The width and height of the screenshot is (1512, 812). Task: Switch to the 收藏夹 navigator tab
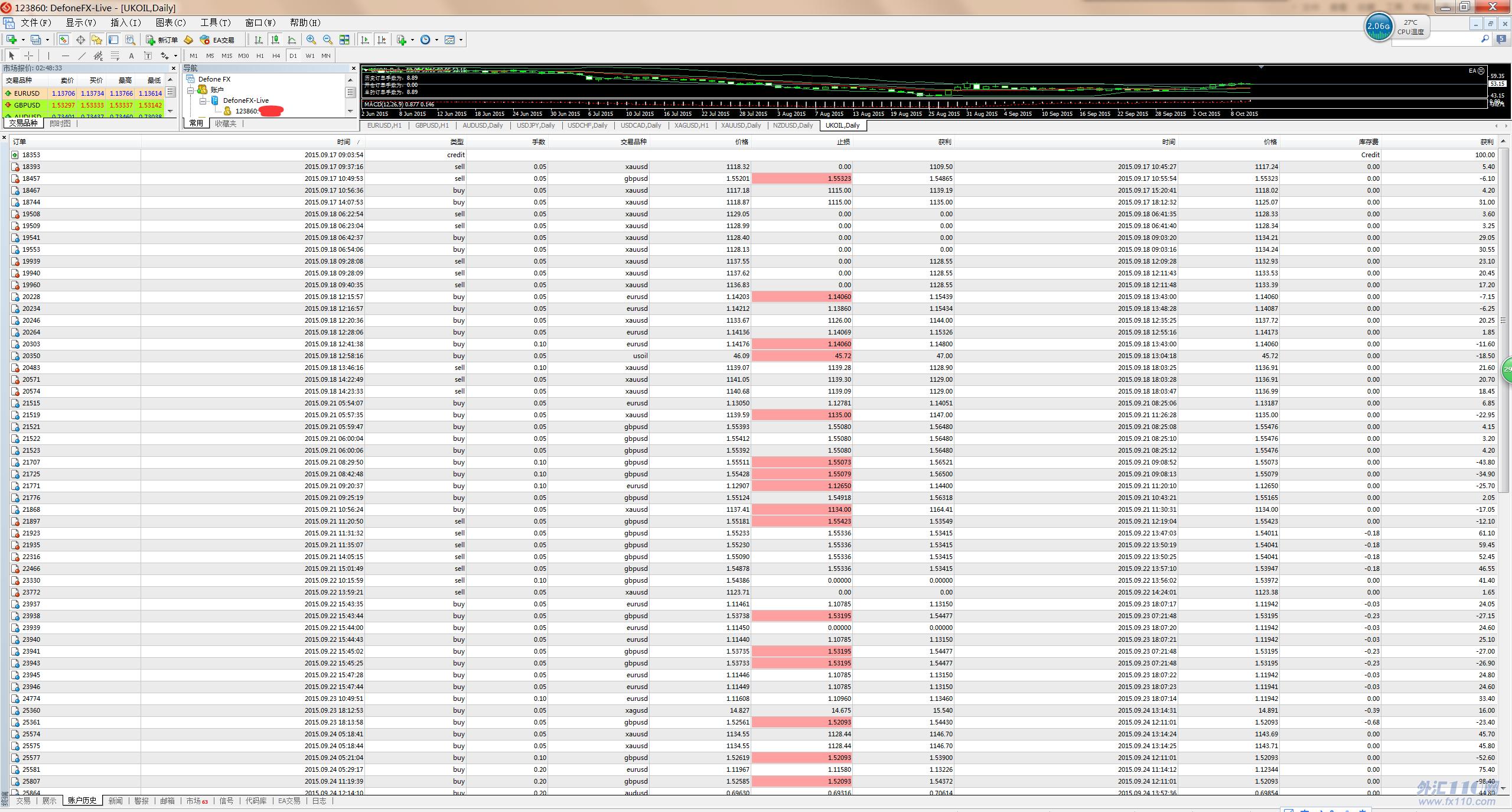(x=225, y=124)
